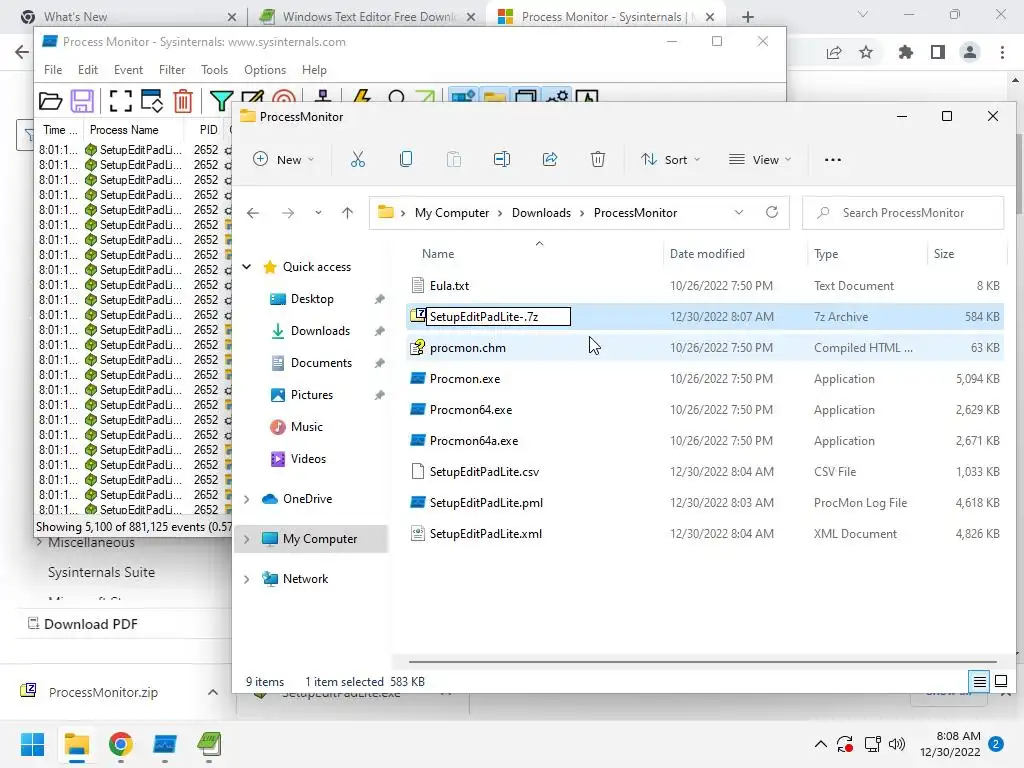Click Downloads in the address breadcrumb
Screen dimensions: 1024x768
tap(541, 213)
